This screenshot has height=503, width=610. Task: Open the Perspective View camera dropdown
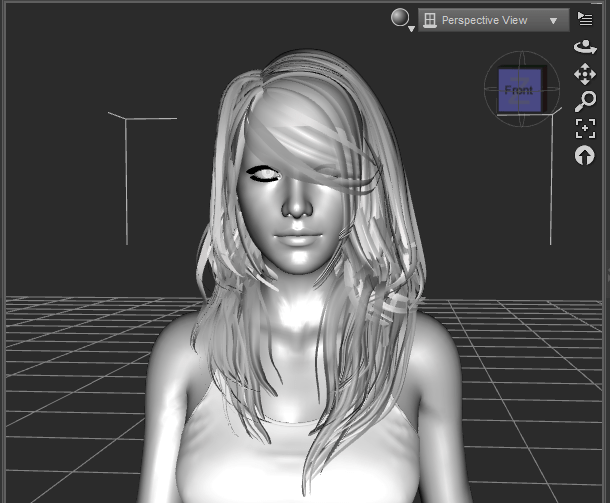493,20
